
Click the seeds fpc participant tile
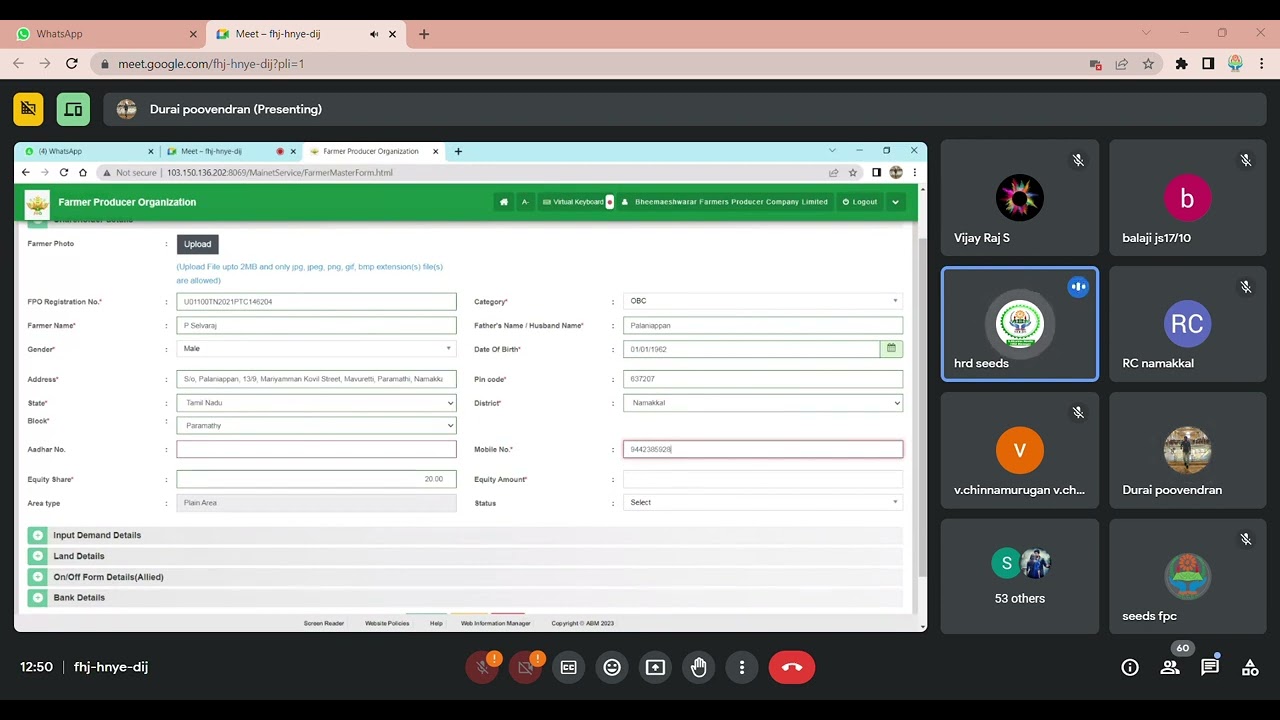1187,577
